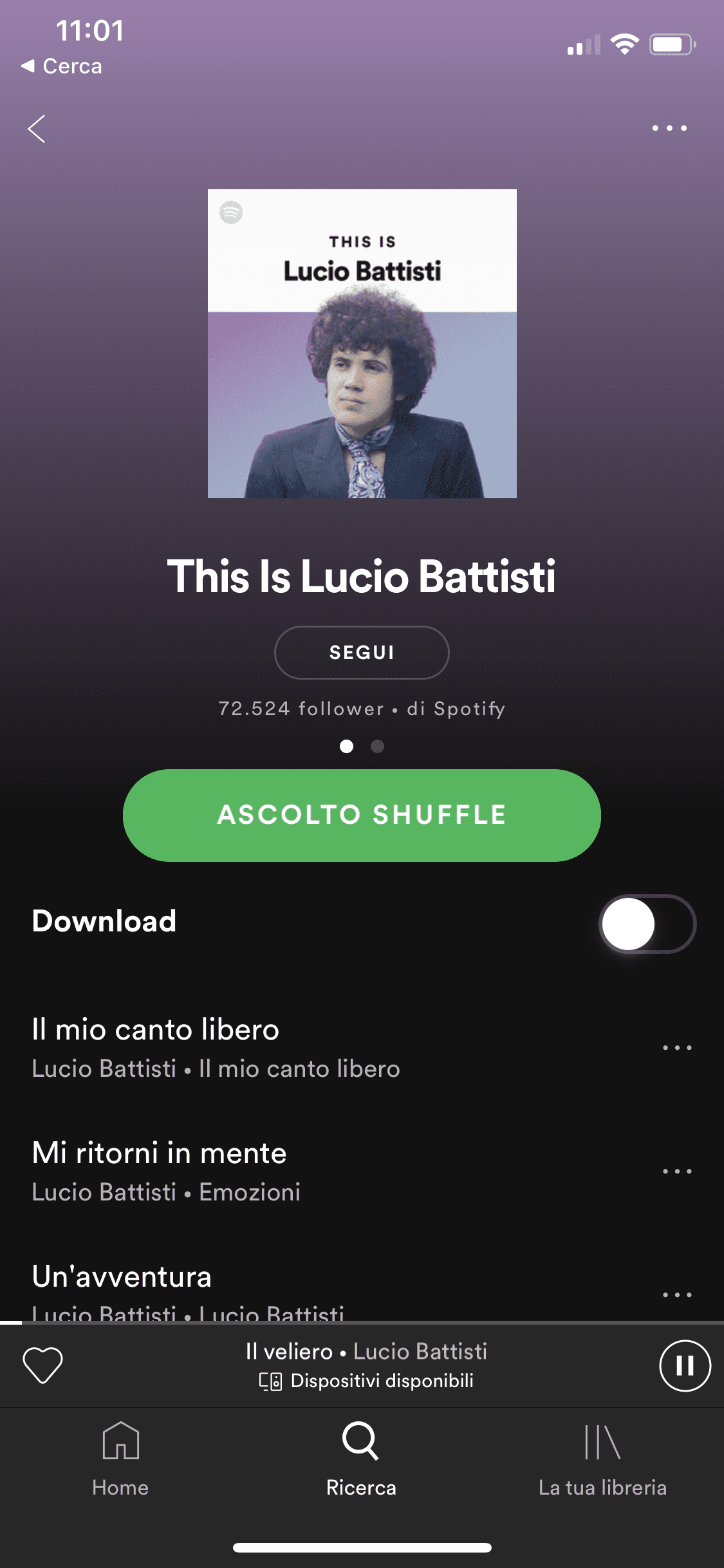The height and width of the screenshot is (1568, 724).
Task: Tap the This Is Lucio Battisti cover
Action: tap(362, 344)
